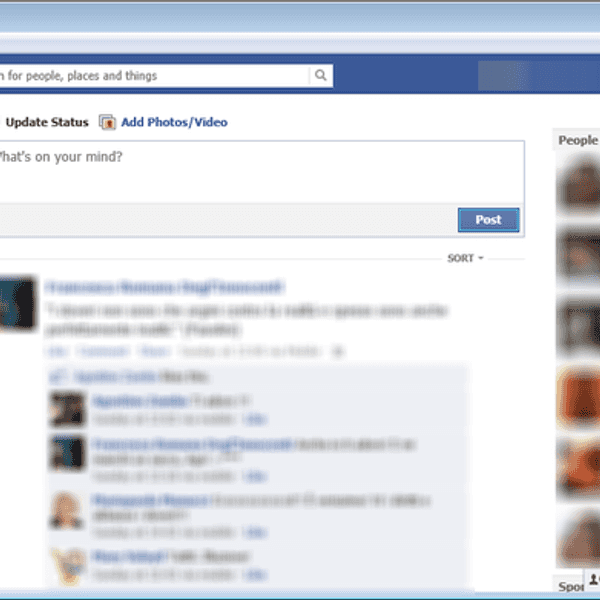Click the Post button
Viewport: 600px width, 600px height.
(x=488, y=220)
